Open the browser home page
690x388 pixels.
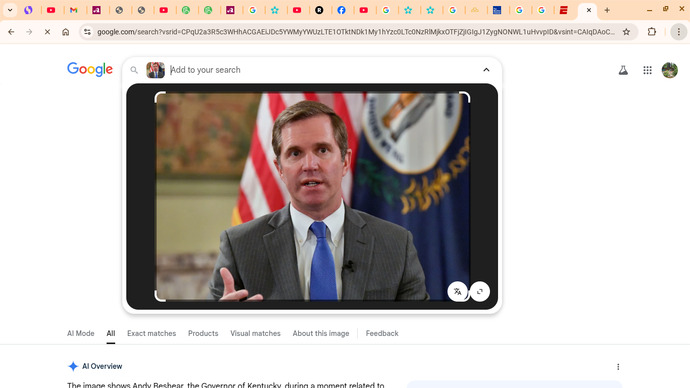[66, 32]
